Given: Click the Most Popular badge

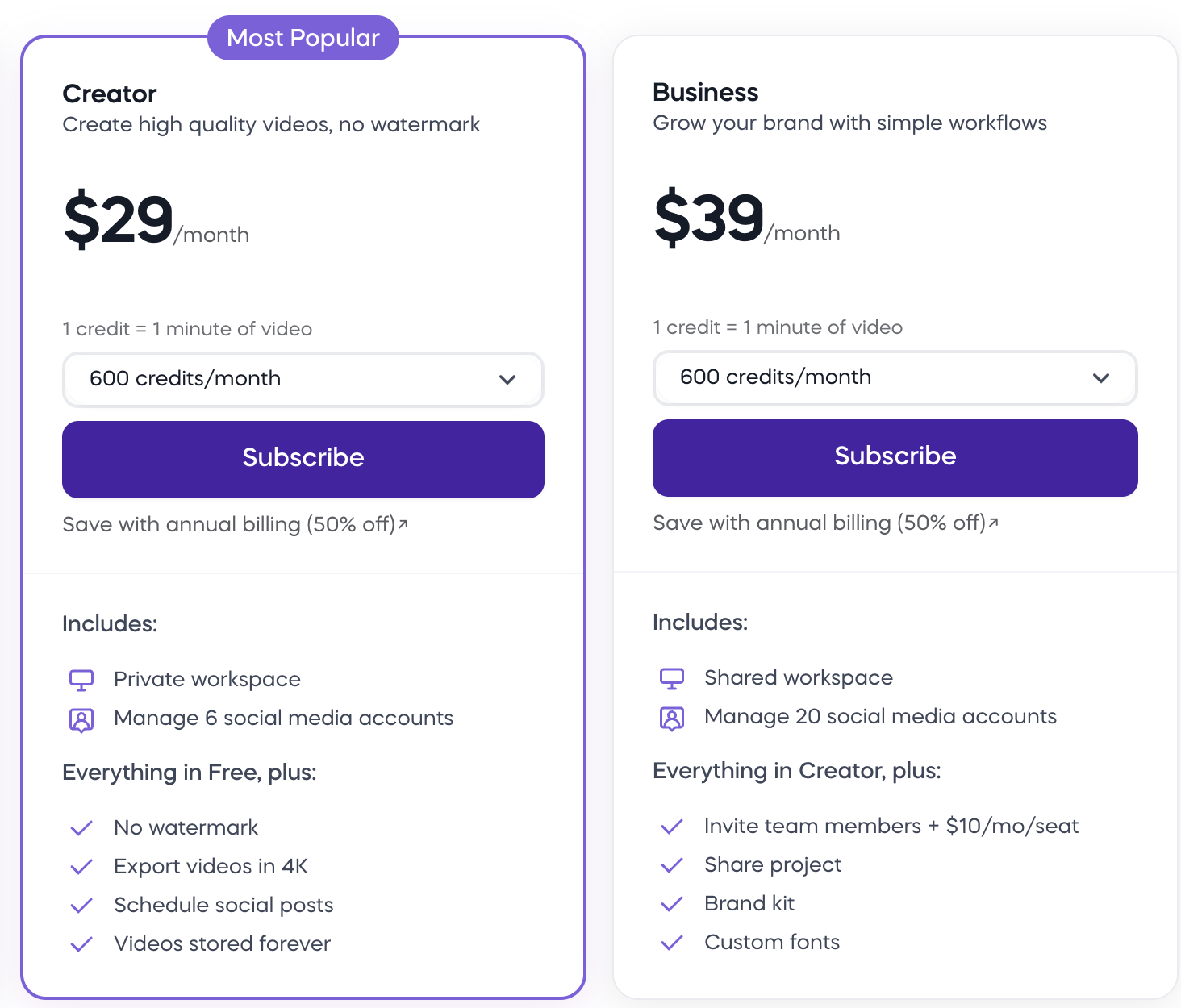Looking at the screenshot, I should 303,38.
